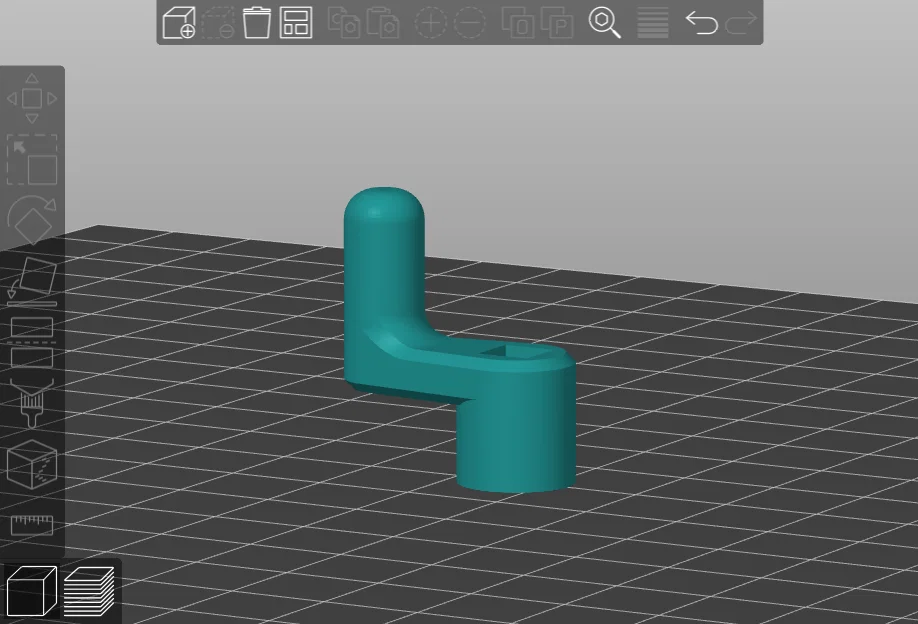This screenshot has width=918, height=624.
Task: Open the Measure tool
Action: 32,523
